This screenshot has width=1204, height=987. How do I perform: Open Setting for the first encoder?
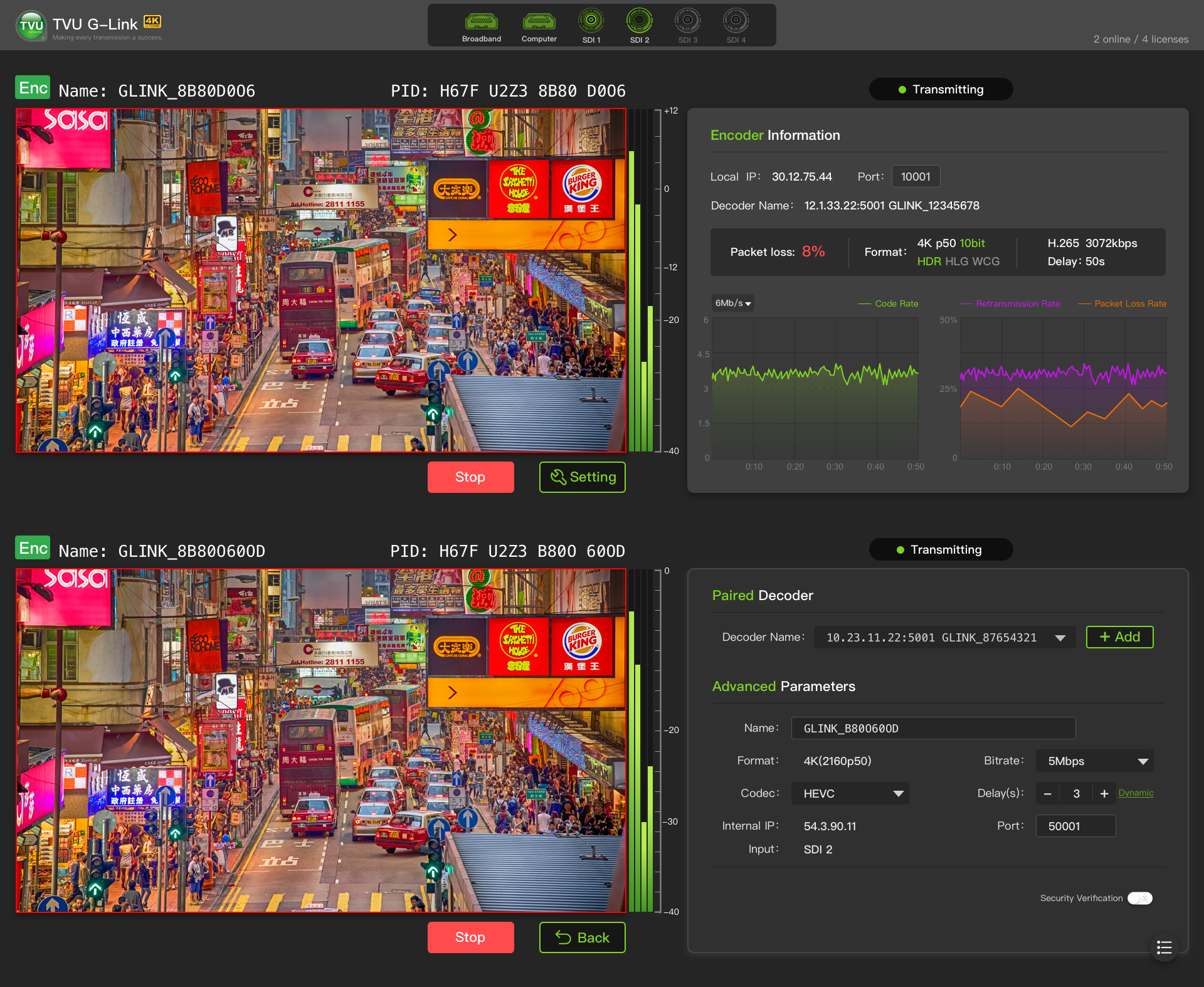tap(582, 477)
